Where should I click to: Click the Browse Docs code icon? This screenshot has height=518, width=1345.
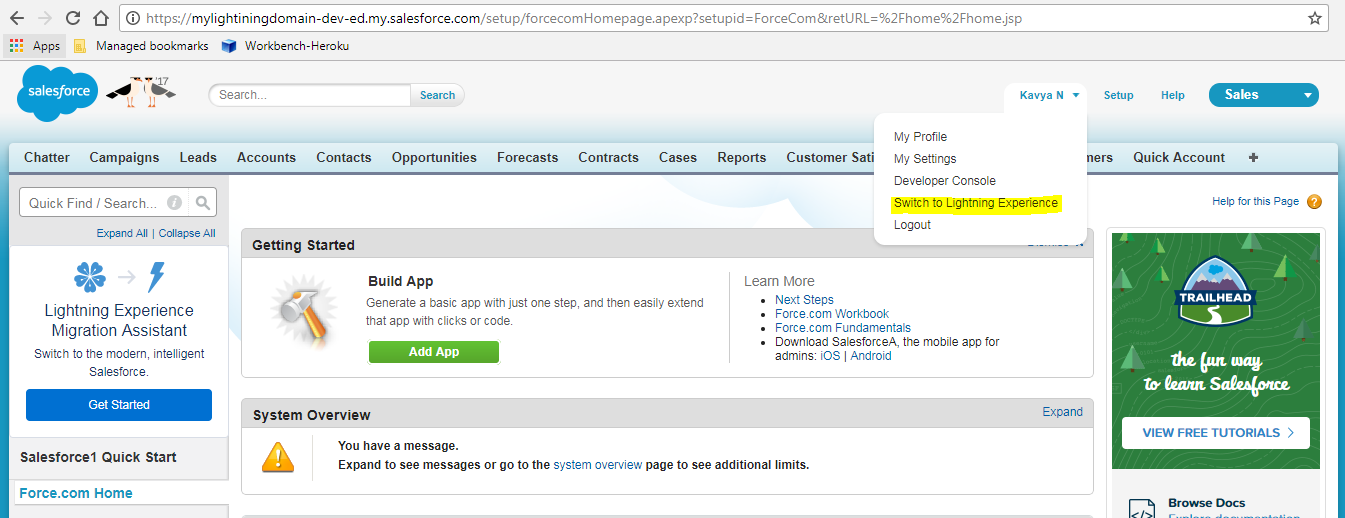click(1141, 509)
